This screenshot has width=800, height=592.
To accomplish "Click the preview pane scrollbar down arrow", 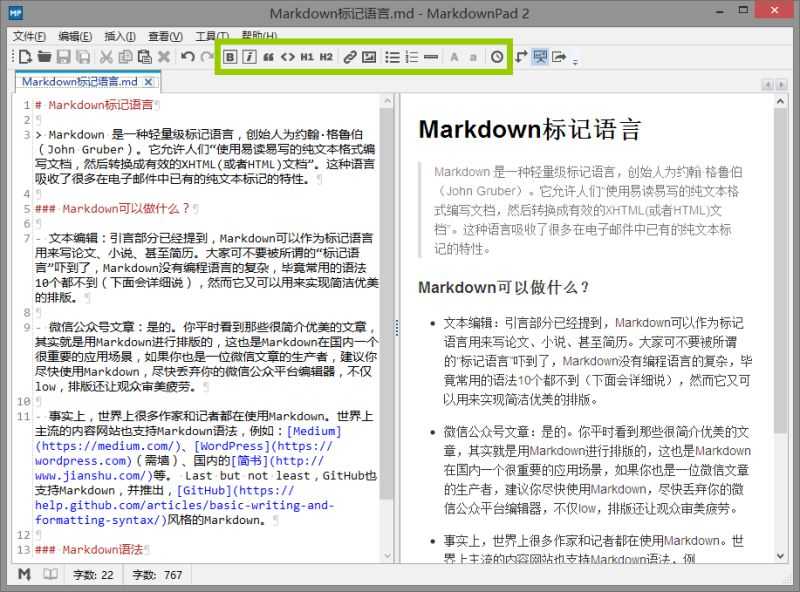I will pos(780,556).
